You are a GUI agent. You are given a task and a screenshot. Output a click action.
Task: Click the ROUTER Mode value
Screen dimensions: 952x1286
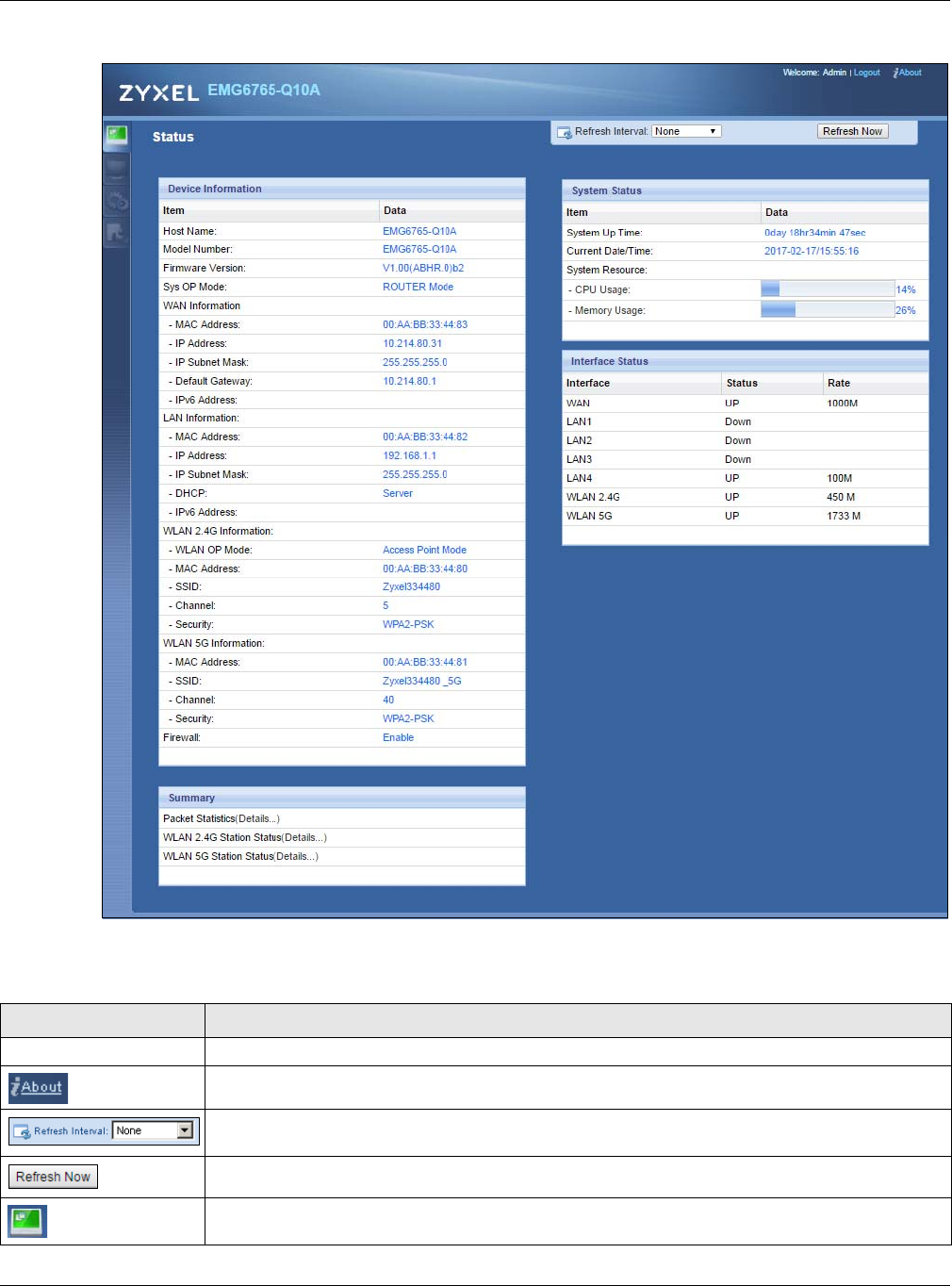click(x=418, y=287)
